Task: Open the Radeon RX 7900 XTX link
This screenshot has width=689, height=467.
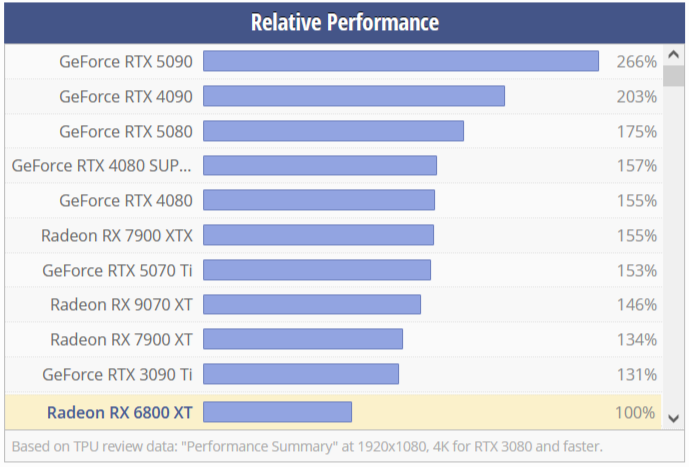Action: (117, 235)
